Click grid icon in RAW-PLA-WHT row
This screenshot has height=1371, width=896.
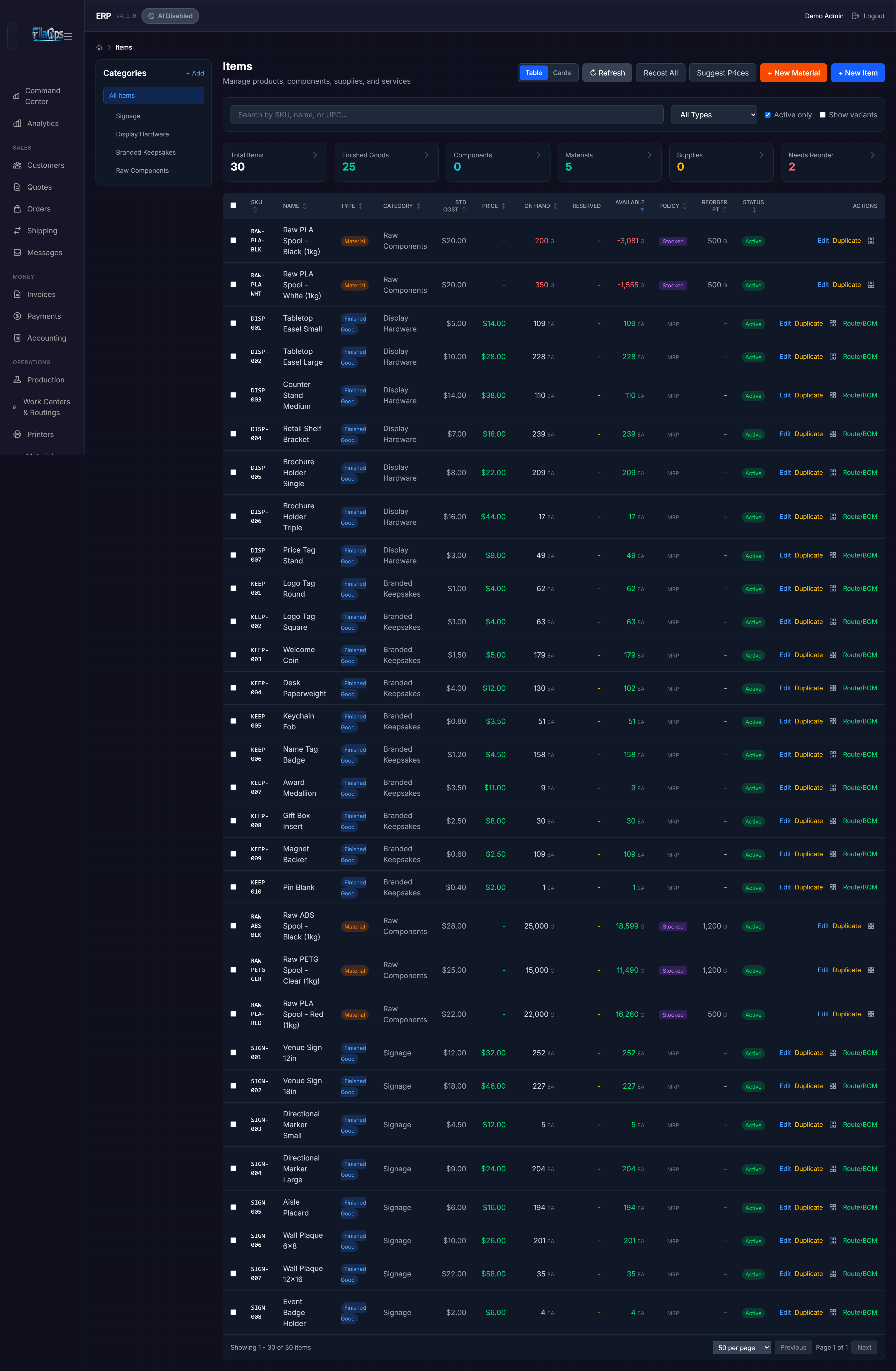click(x=871, y=285)
